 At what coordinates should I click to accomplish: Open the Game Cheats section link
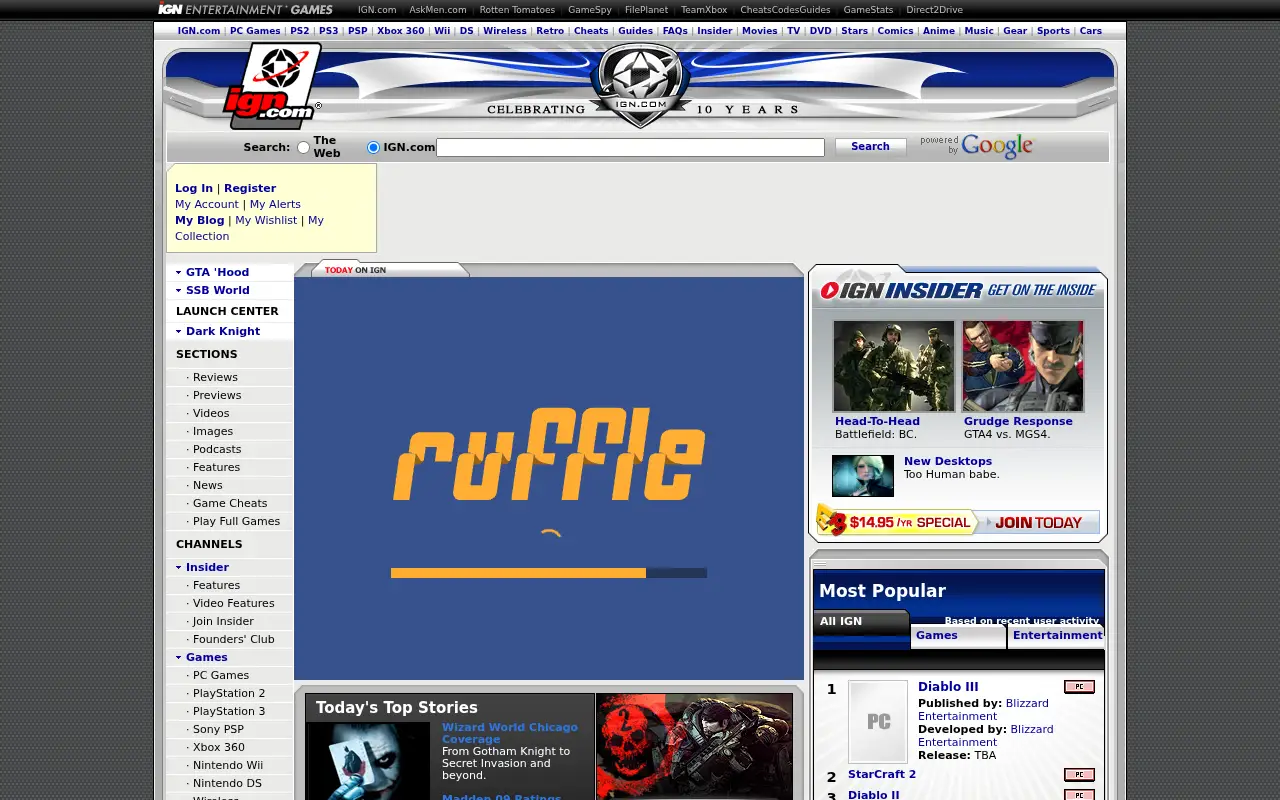[x=230, y=503]
